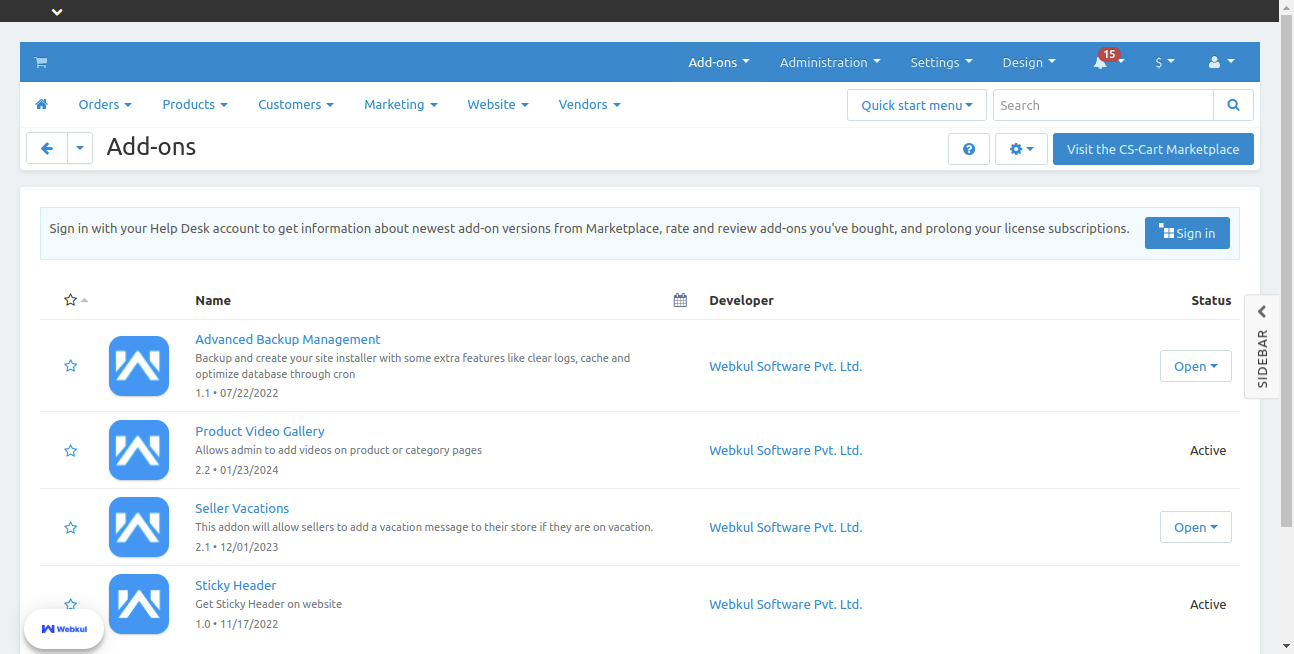
Task: Click Webkul developer link for Advanced Backup
Action: pyautogui.click(x=786, y=366)
